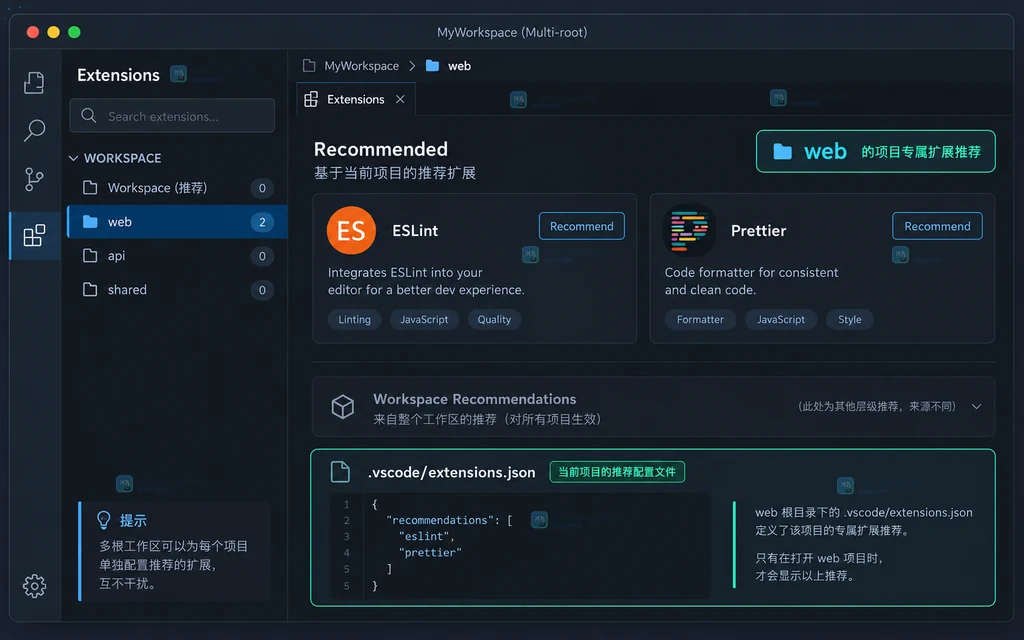Click the "recommendations" key in the code

click(x=441, y=520)
